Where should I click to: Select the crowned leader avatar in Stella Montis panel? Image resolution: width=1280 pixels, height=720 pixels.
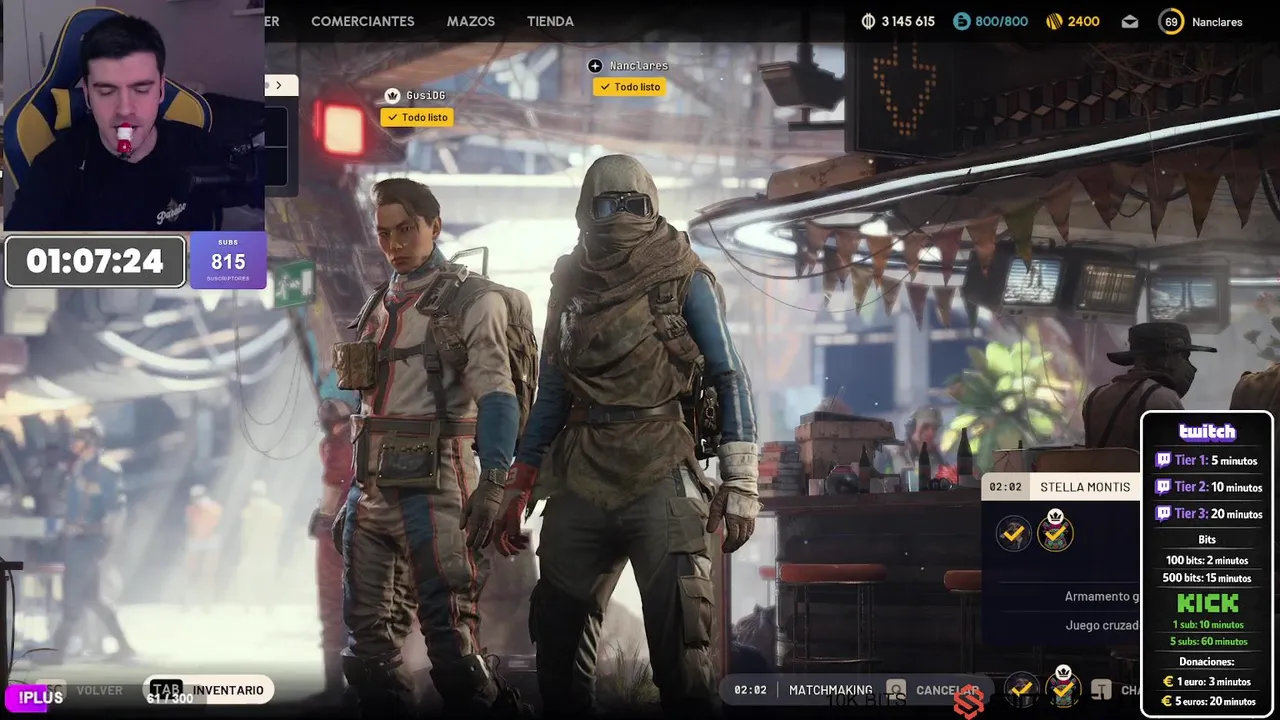click(1055, 533)
